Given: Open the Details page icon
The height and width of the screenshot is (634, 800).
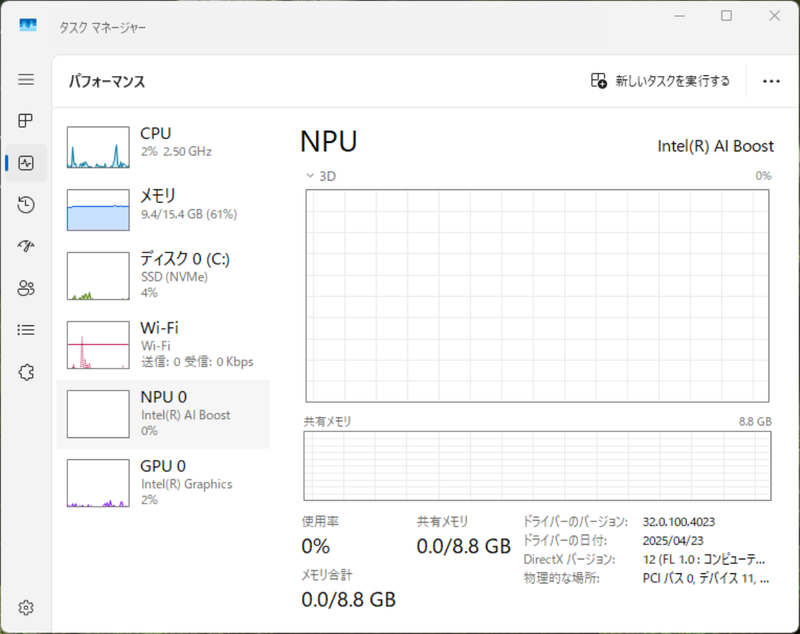Looking at the screenshot, I should coord(26,330).
